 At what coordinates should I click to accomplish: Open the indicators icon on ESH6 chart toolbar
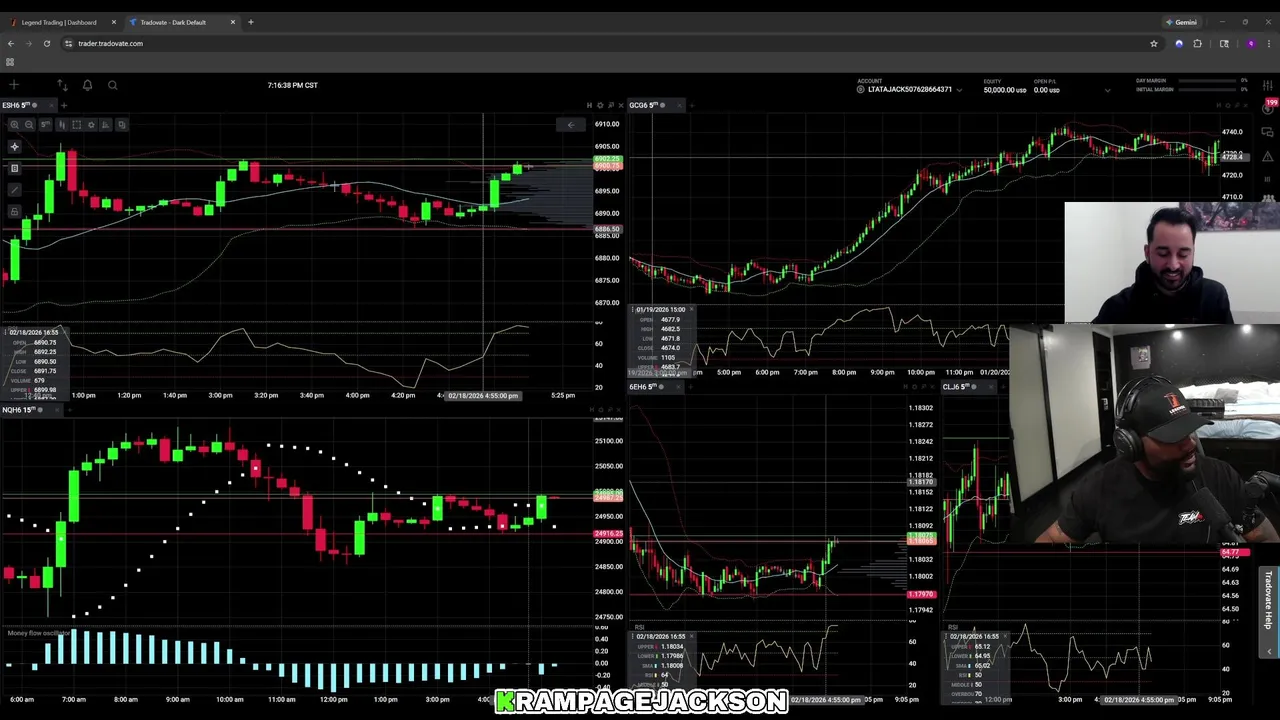click(x=105, y=124)
